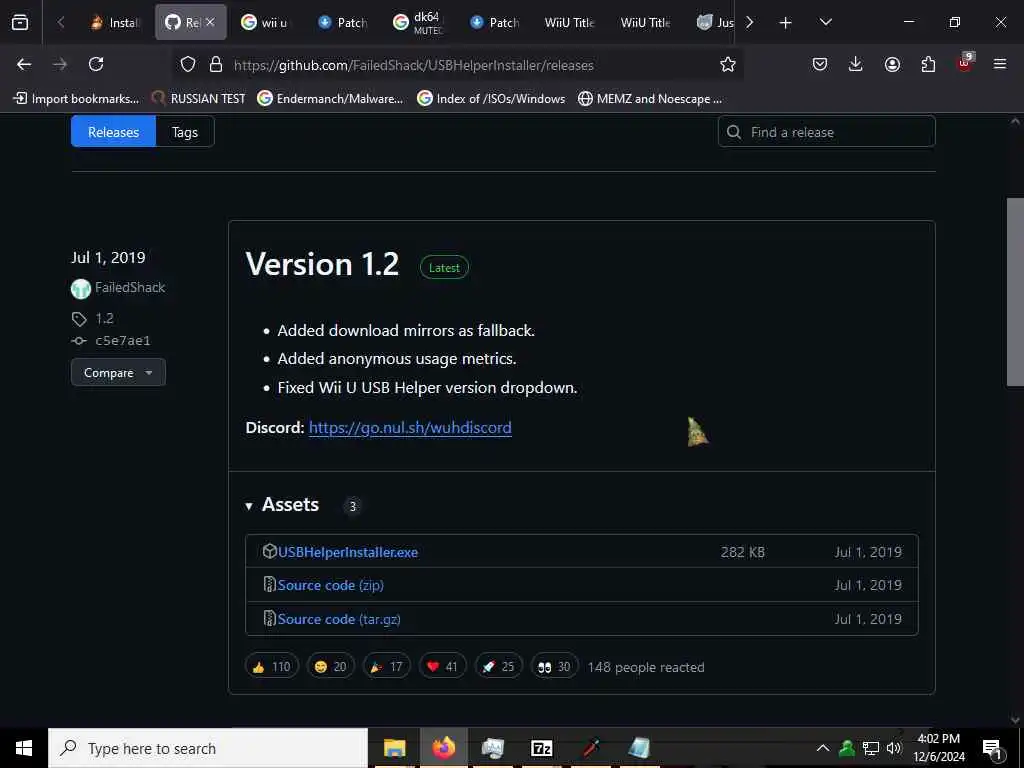Image resolution: width=1024 pixels, height=768 pixels.
Task: Open a new tab with plus button
Action: point(786,23)
